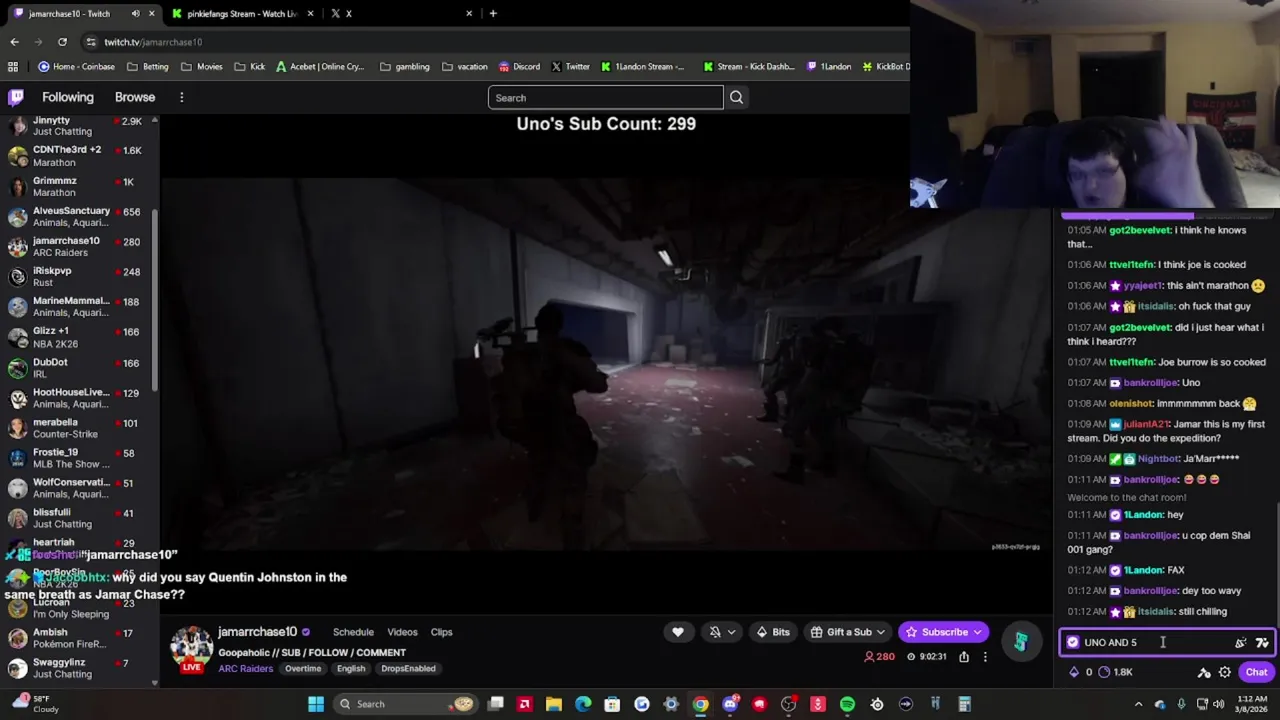The height and width of the screenshot is (720, 1280).
Task: Go to Following page
Action: tap(68, 97)
